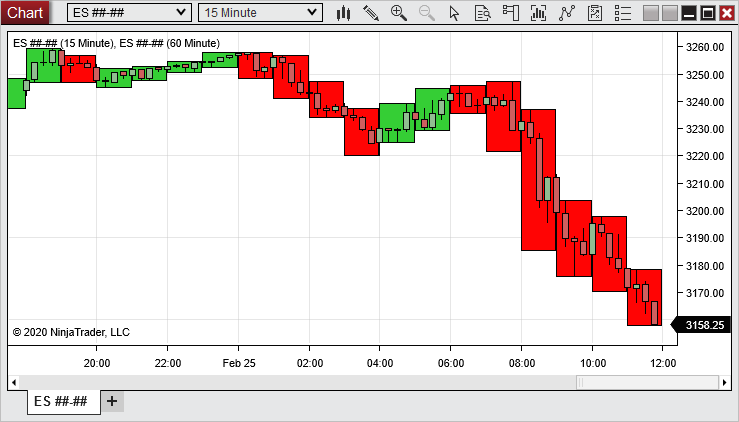Open the Chart Trader icon
739x422 pixels.
pyautogui.click(x=511, y=13)
